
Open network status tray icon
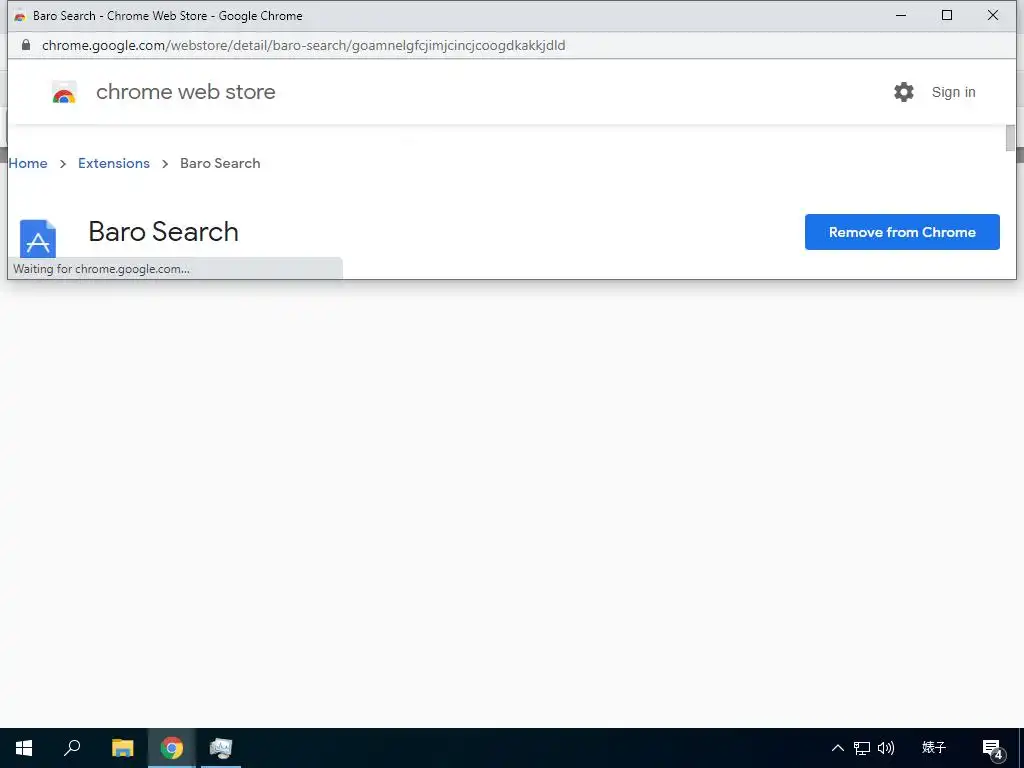pos(862,748)
